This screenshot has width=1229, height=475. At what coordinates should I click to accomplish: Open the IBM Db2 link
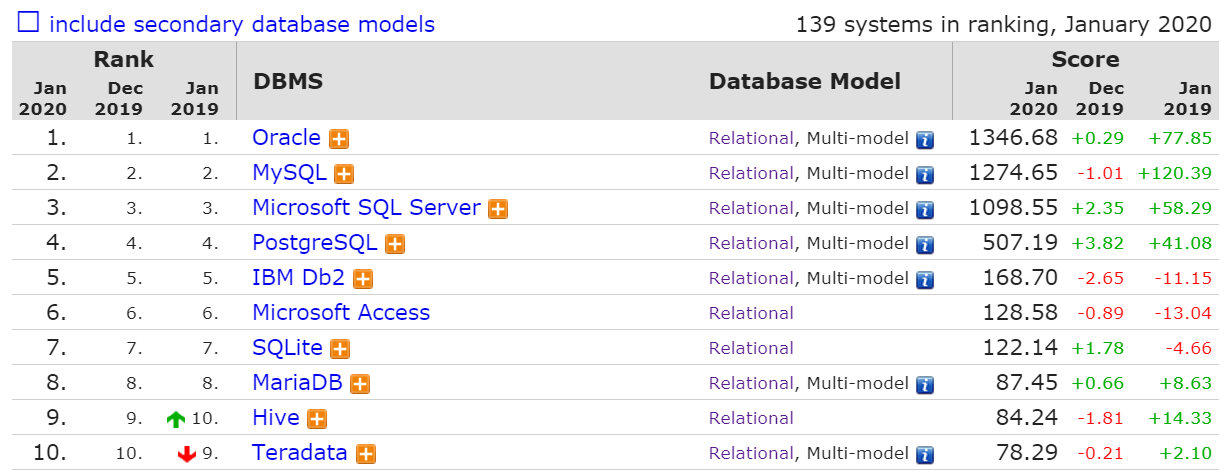[x=299, y=278]
